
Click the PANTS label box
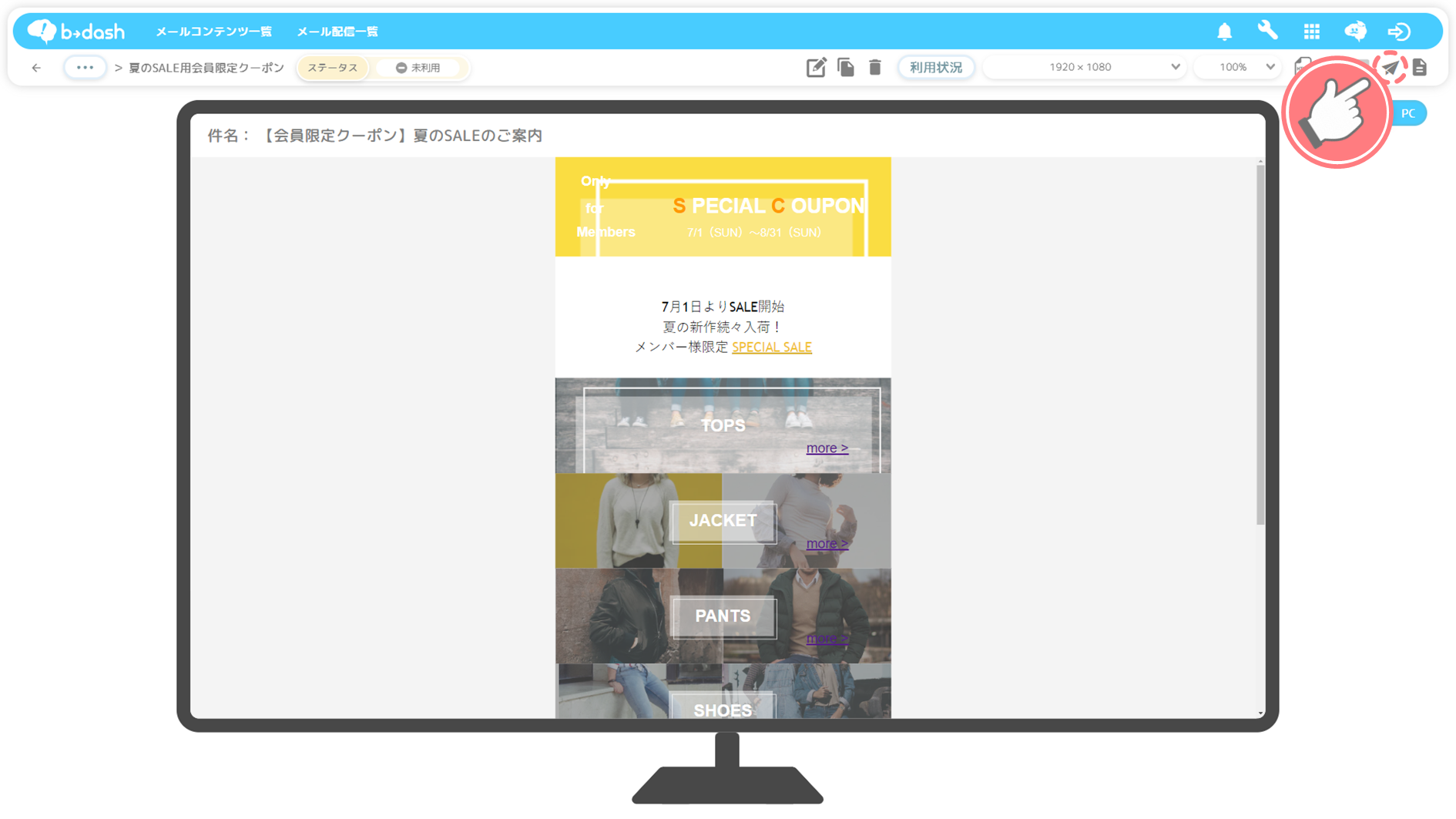723,616
